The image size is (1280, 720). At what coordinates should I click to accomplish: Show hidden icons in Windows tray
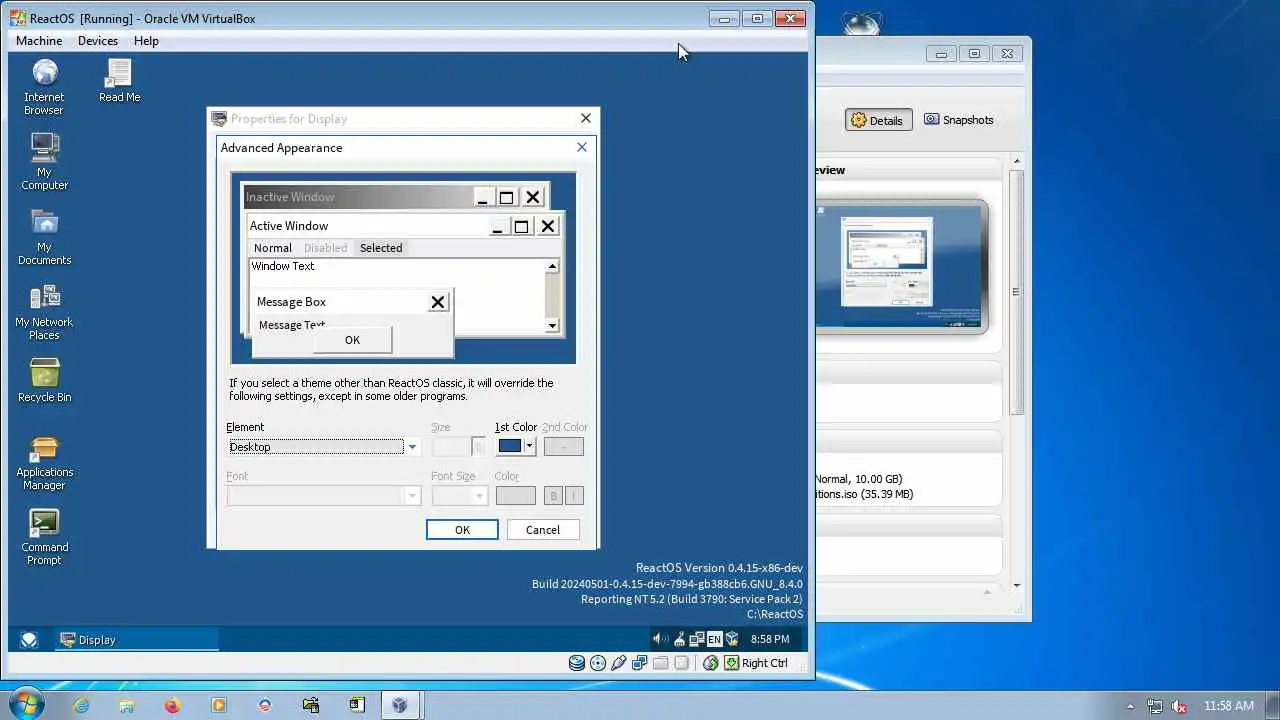pyautogui.click(x=1131, y=706)
